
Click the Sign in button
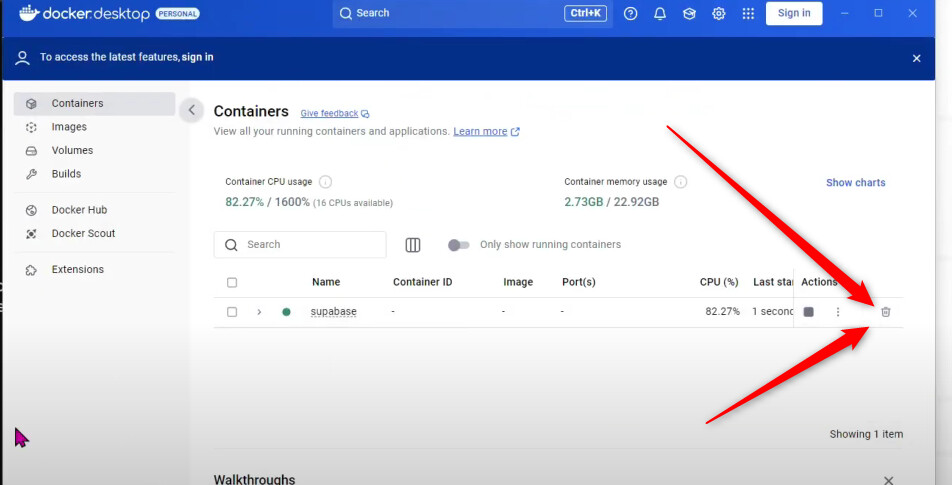point(794,13)
